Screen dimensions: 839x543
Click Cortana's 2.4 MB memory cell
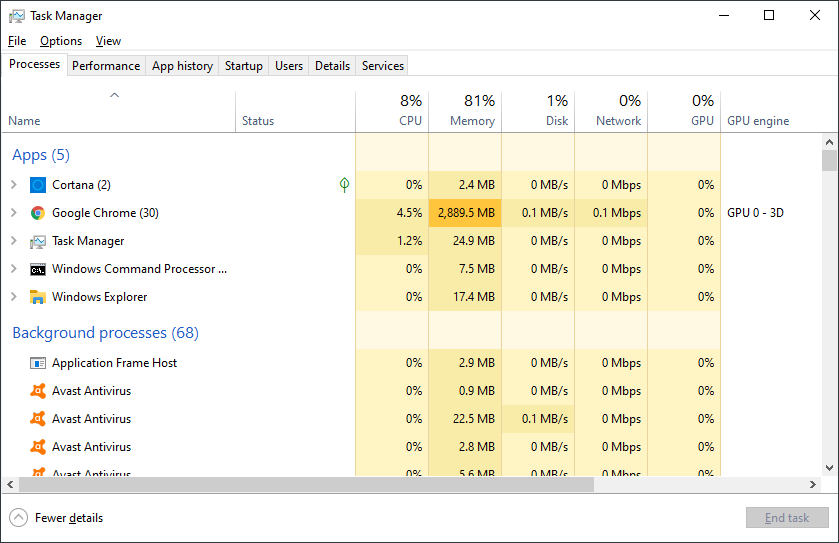click(465, 185)
